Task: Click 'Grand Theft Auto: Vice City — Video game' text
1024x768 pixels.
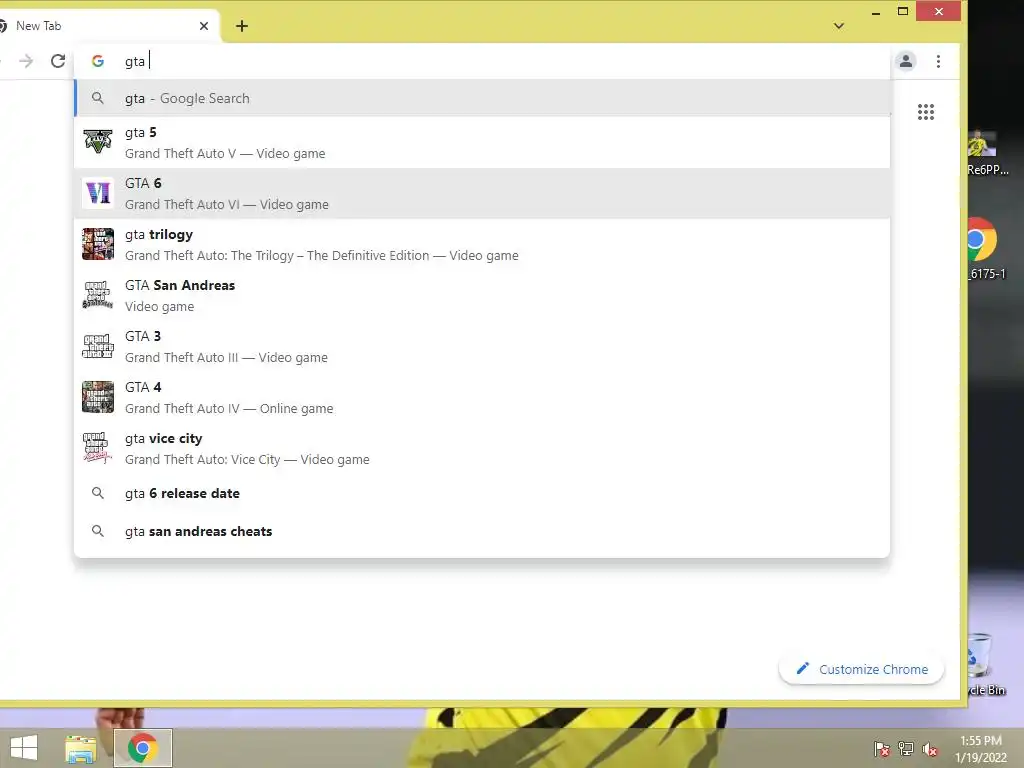Action: click(248, 460)
